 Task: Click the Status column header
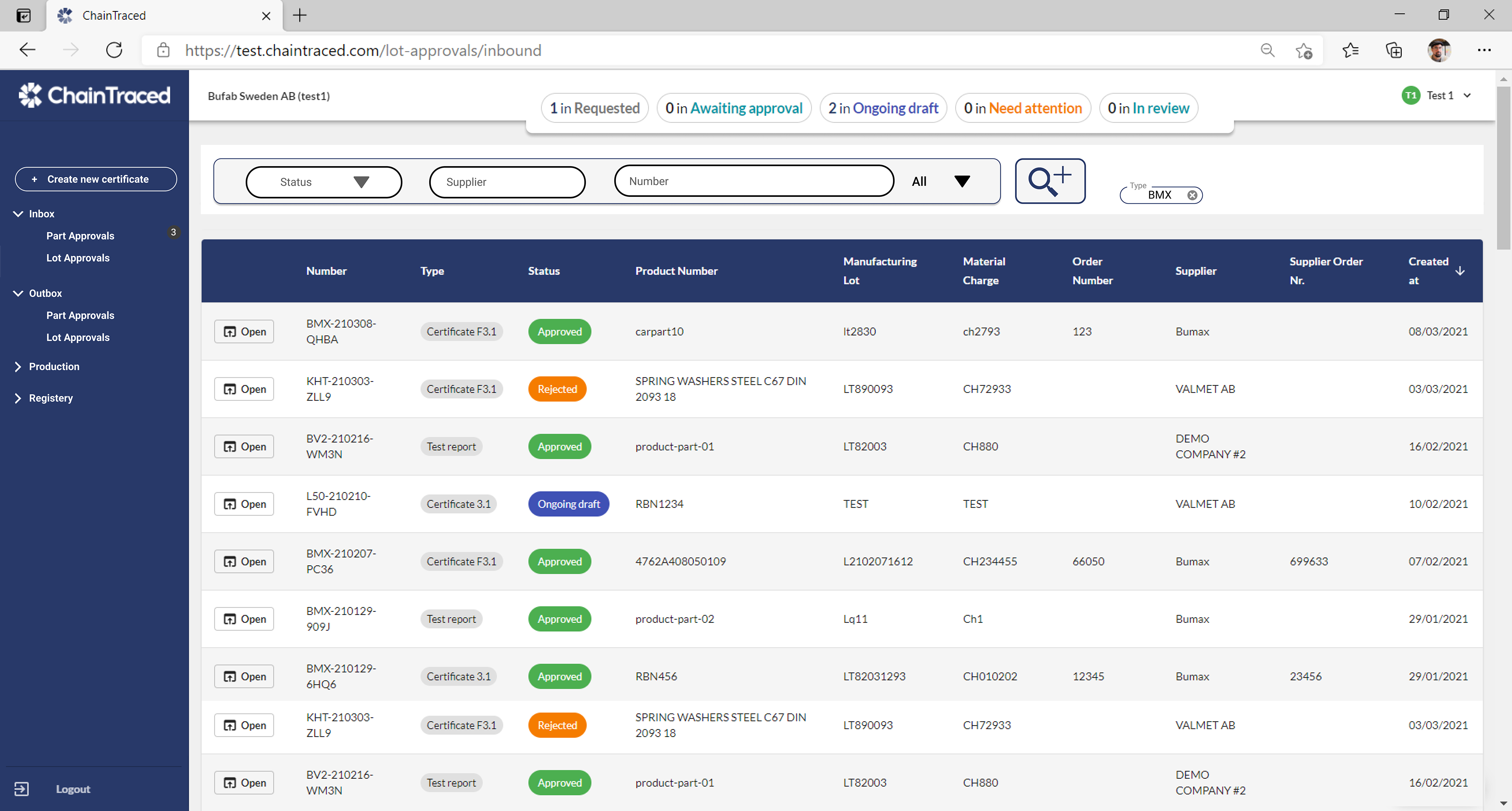[543, 270]
